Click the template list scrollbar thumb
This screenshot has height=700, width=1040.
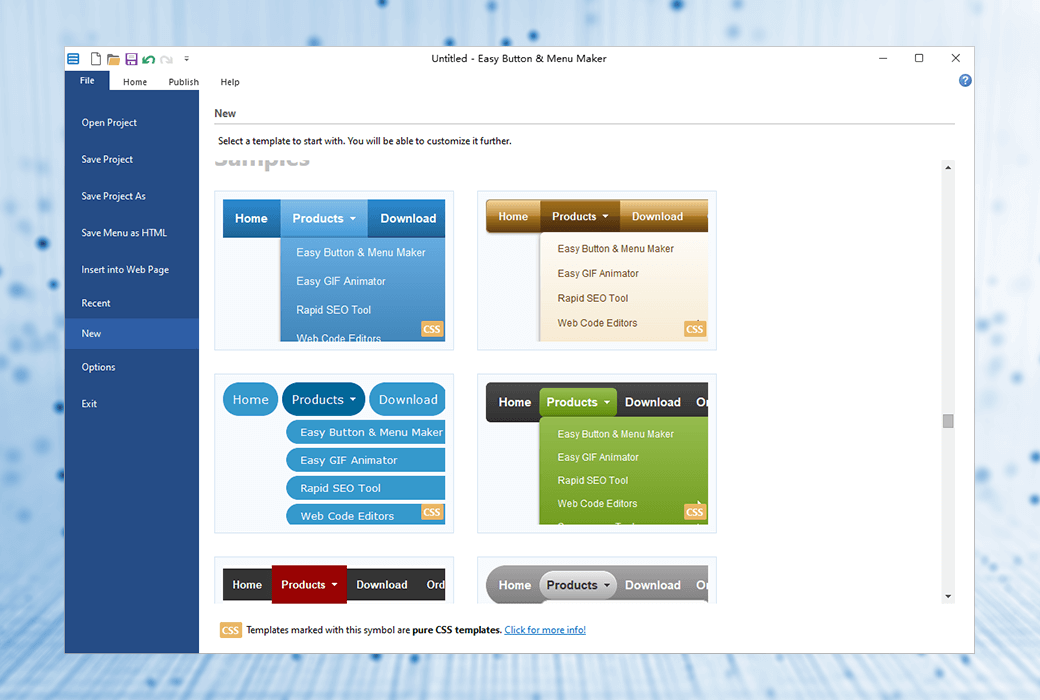pyautogui.click(x=948, y=421)
